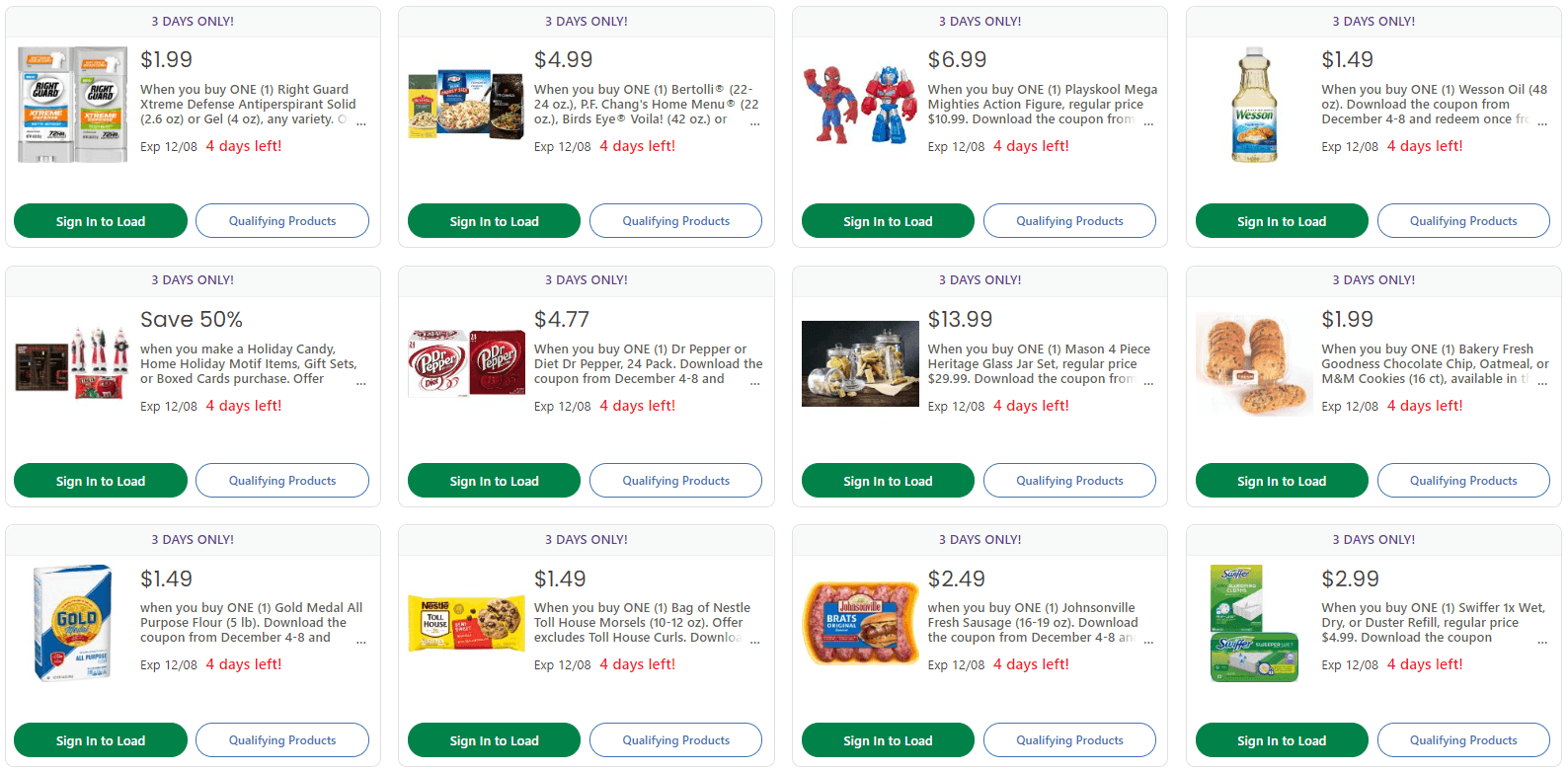The width and height of the screenshot is (1568, 772).
Task: Expand the Right Guard coupon description ellipsis
Action: tap(361, 122)
